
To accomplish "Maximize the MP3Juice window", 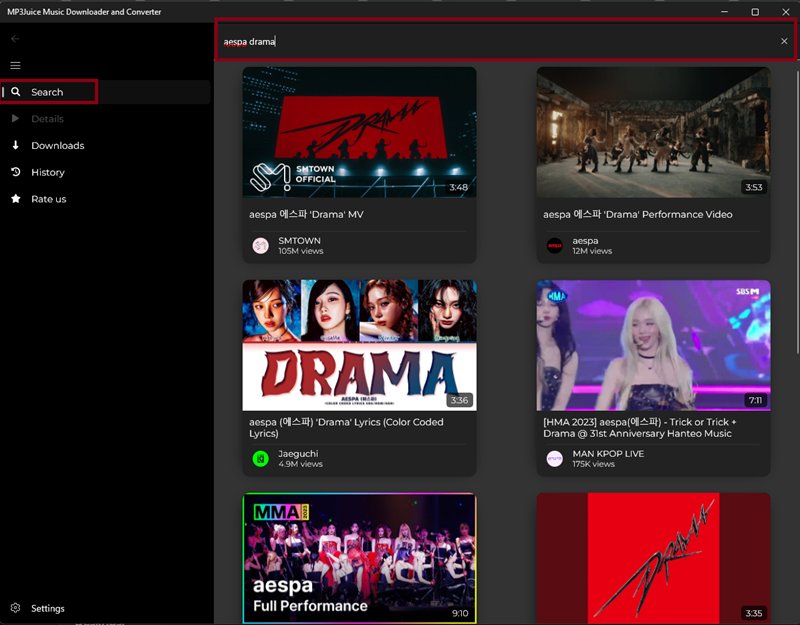I will [755, 12].
